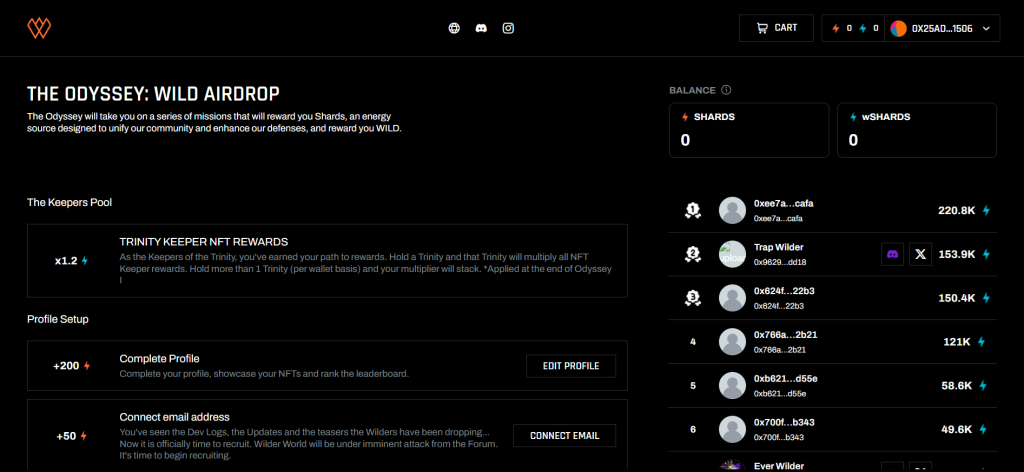This screenshot has width=1024, height=472.
Task: Click the Edit Profile button
Action: (570, 366)
